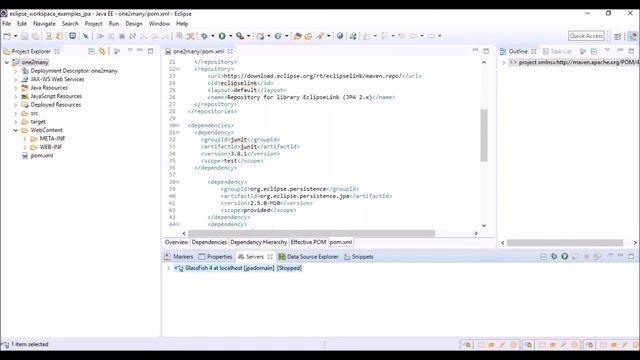Open the Snippets view tab
The height and width of the screenshot is (360, 640).
(358, 256)
